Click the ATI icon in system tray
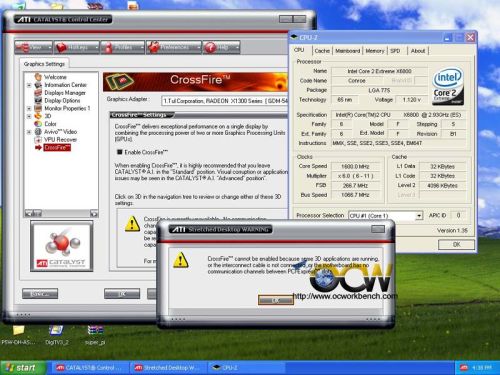Viewport: 500px width, 375px height. (x=464, y=368)
